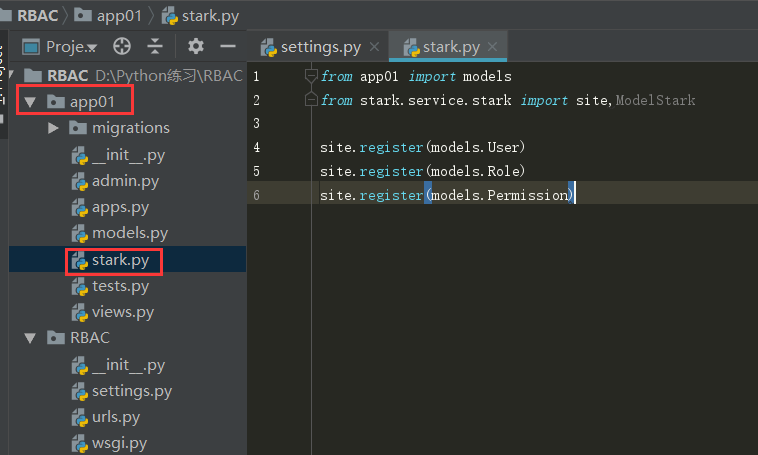758x455 pixels.
Task: Collapse the inner RBAC folder arrow
Action: 30,339
